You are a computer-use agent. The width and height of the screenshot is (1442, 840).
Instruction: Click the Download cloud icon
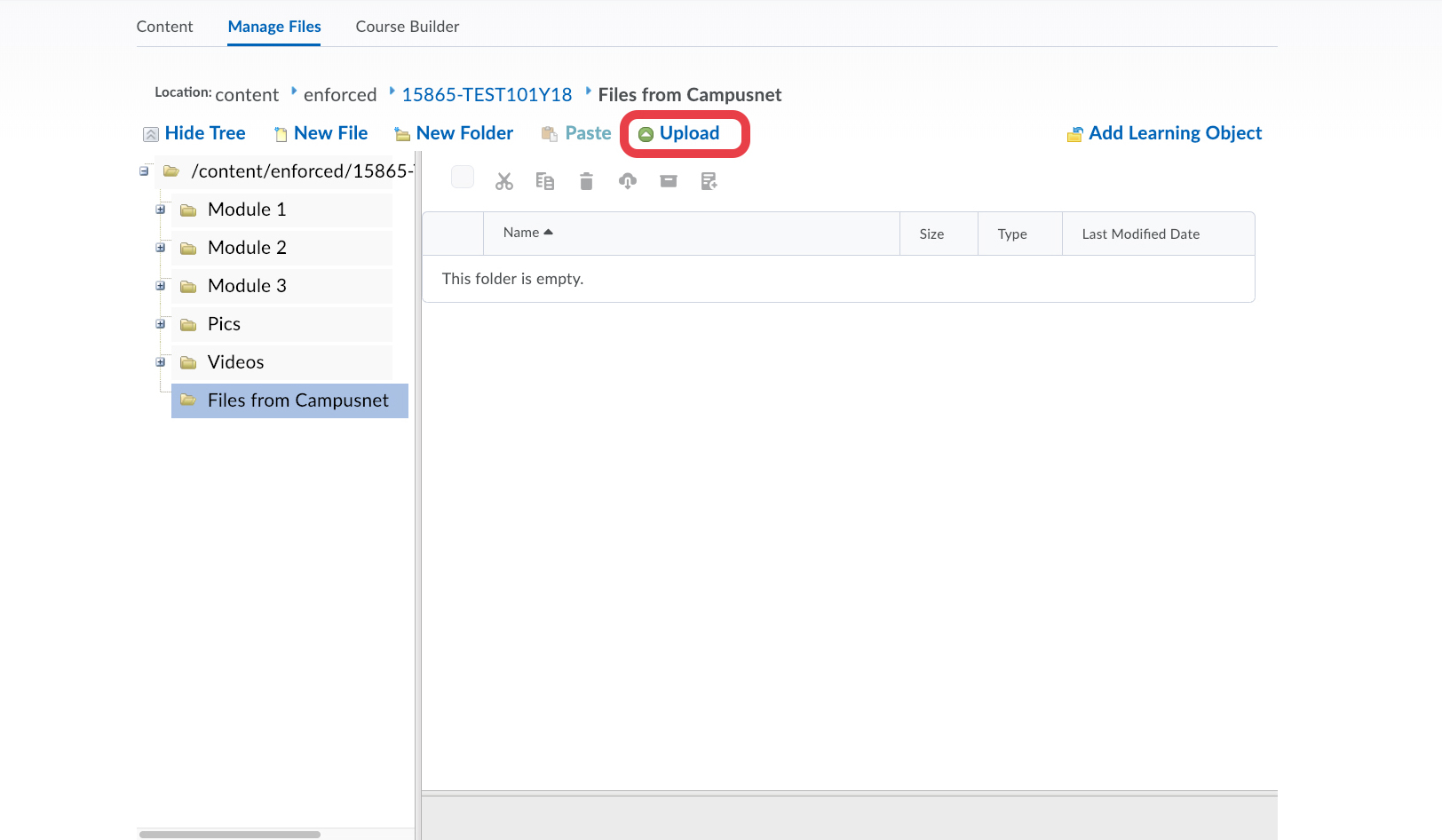click(x=628, y=181)
